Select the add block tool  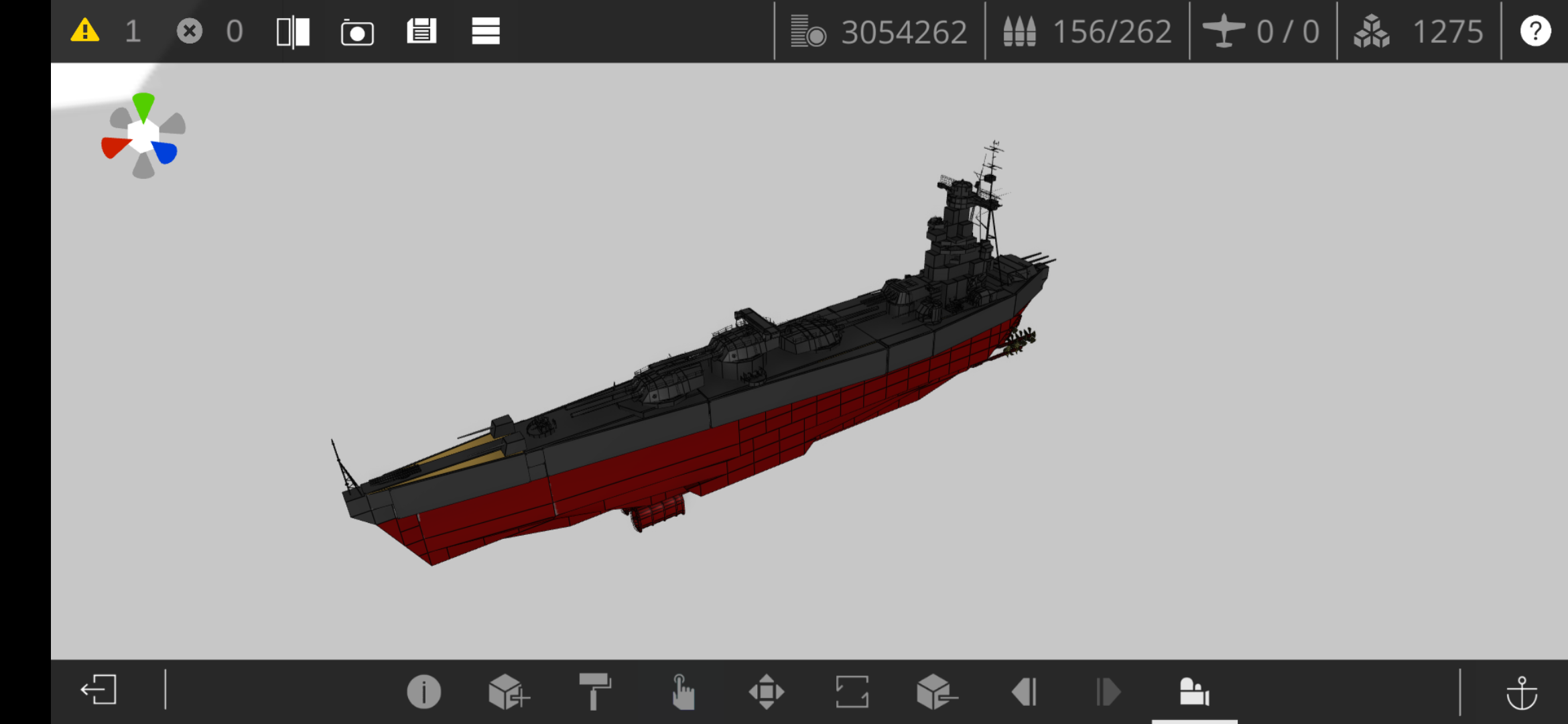(509, 692)
